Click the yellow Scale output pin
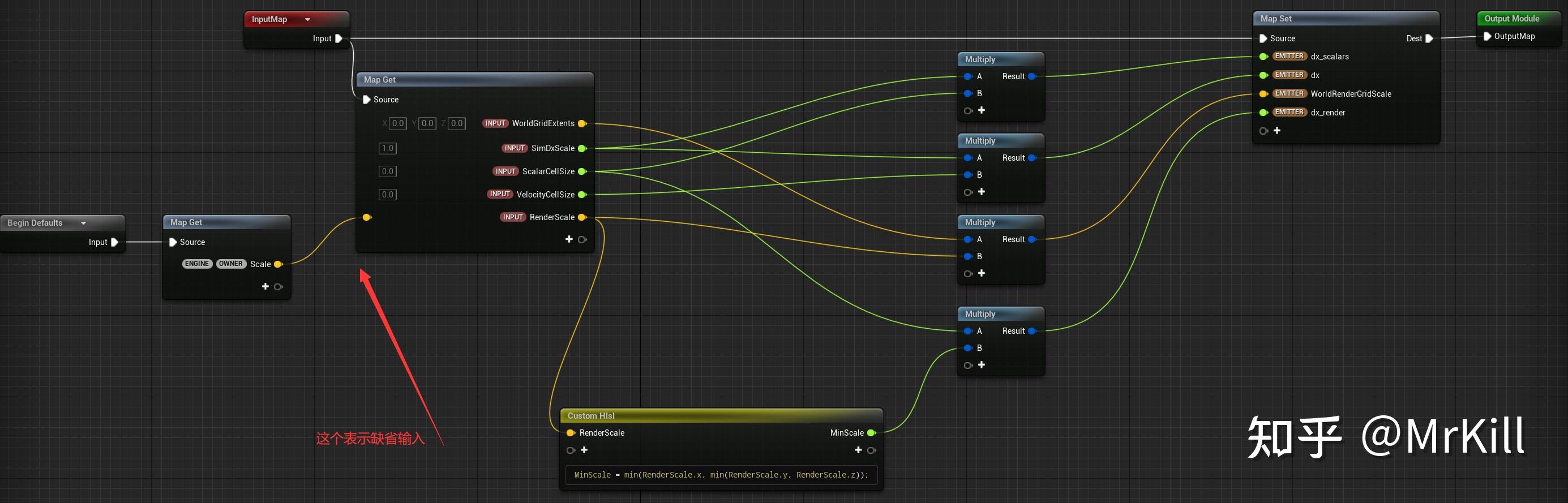 [x=278, y=264]
